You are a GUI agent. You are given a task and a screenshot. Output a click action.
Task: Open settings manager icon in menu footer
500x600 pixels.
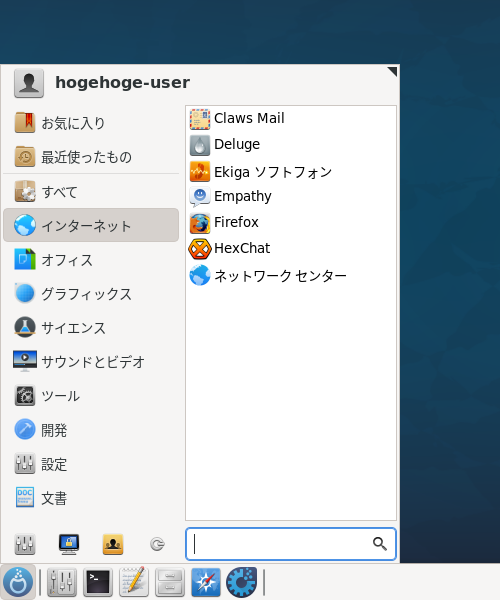[x=25, y=544]
